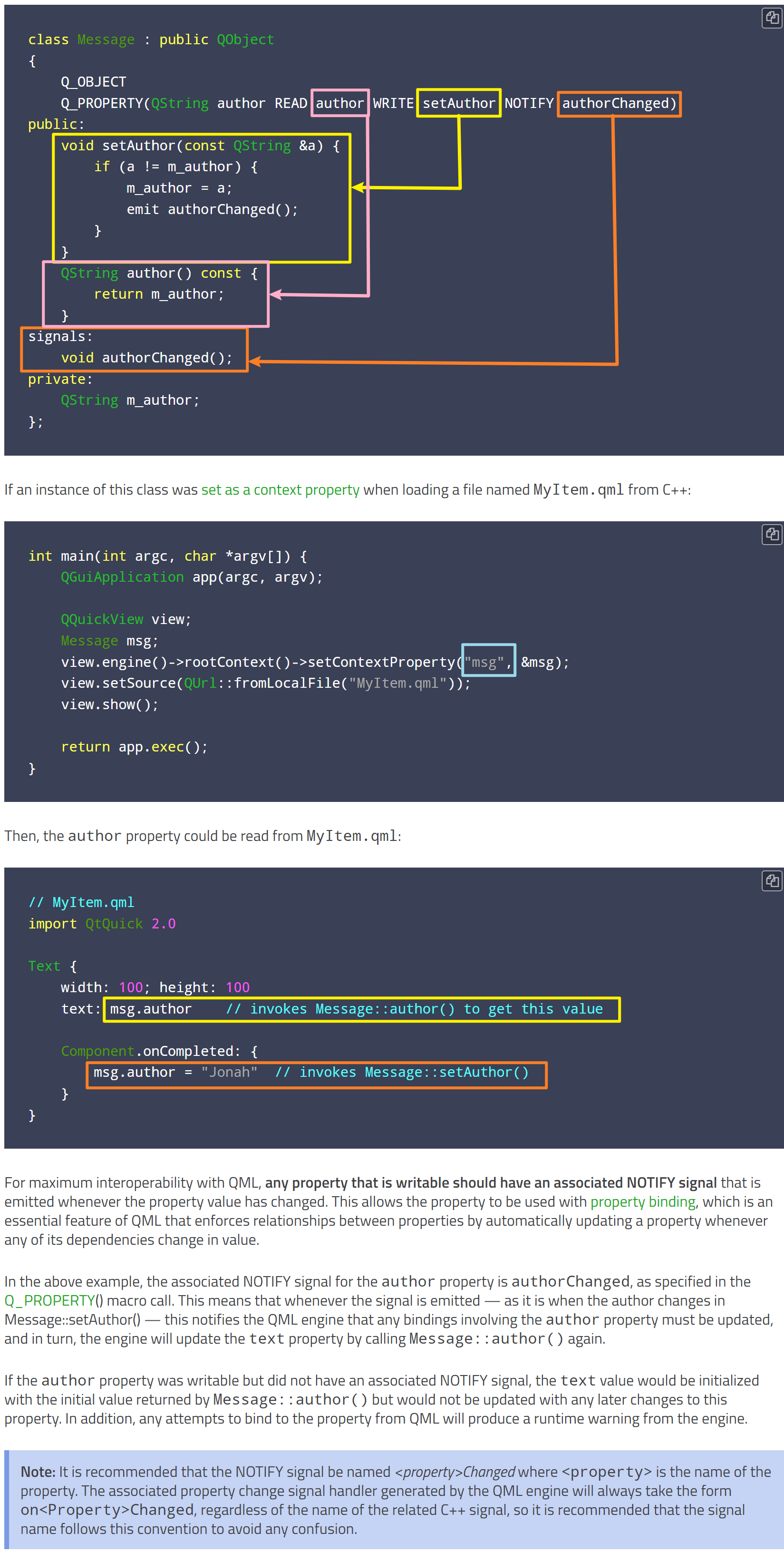Click the bold sentence about NOTIFY signal
Image resolution: width=784 pixels, height=1552 pixels.
coord(491,1183)
